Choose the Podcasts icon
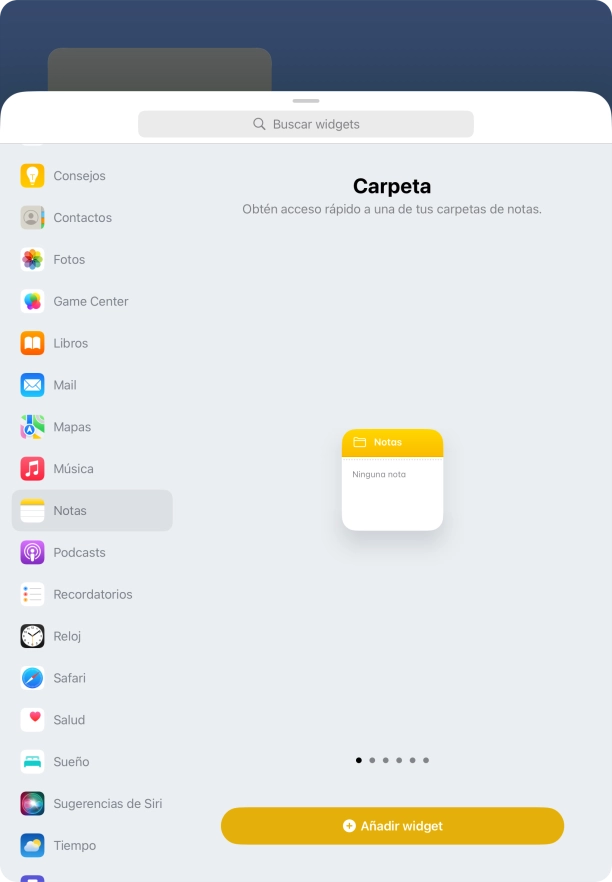 pyautogui.click(x=32, y=552)
